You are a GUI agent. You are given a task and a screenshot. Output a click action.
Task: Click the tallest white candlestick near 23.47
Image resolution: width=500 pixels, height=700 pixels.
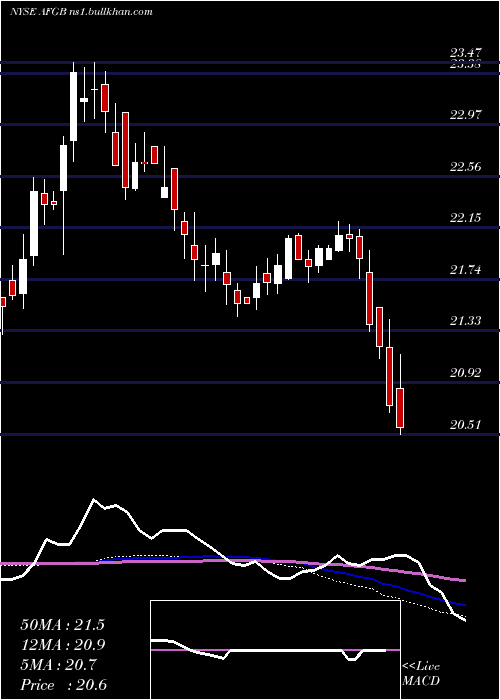pyautogui.click(x=74, y=107)
